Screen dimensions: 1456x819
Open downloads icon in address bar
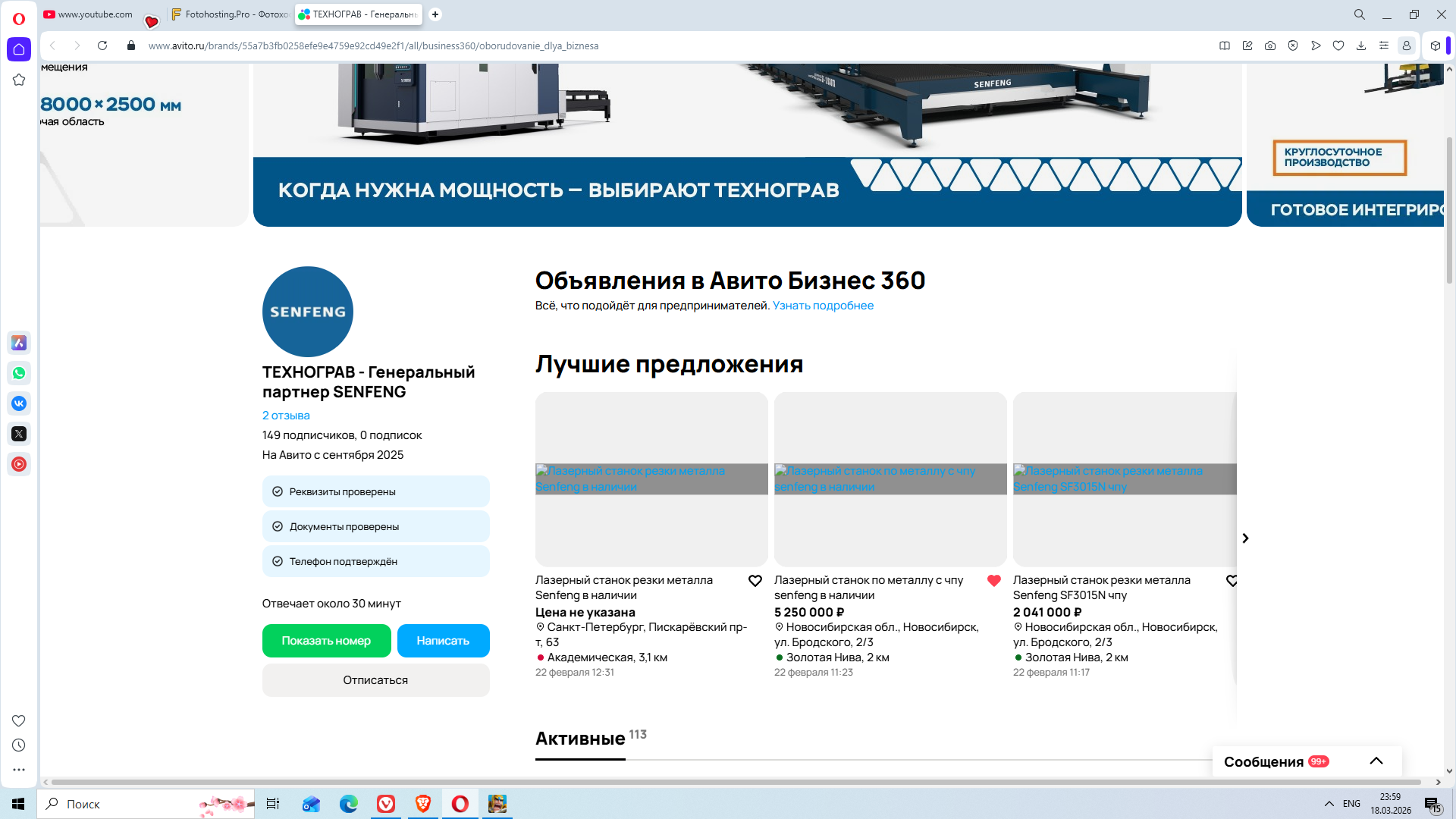tap(1361, 45)
